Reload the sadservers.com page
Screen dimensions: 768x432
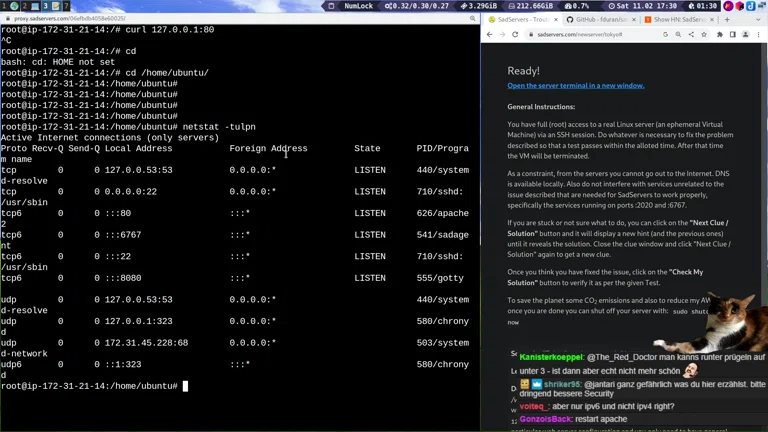tap(515, 35)
